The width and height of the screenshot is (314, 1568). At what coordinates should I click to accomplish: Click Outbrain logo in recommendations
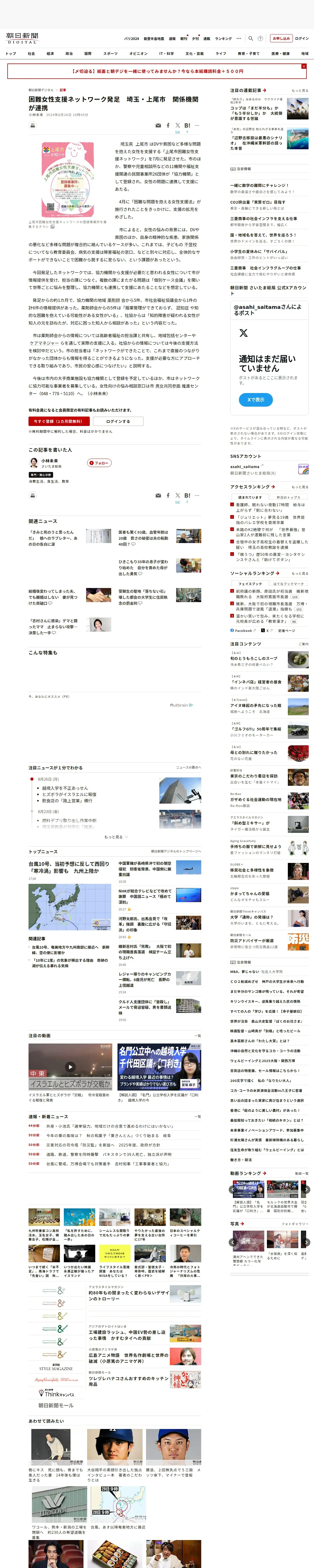pos(181,705)
